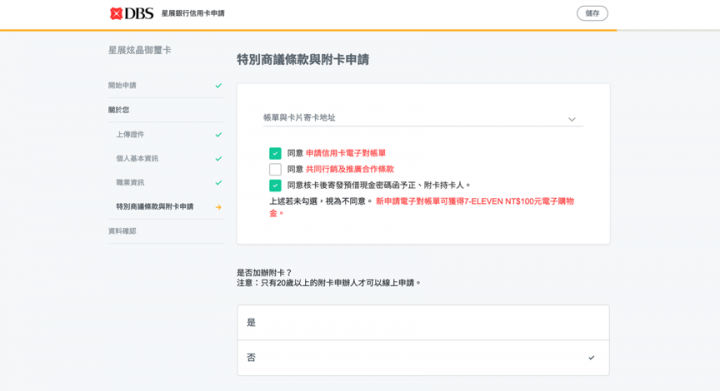Image resolution: width=720 pixels, height=391 pixels.
Task: Click the 星展炫晶御璽卡 card name text
Action: point(140,50)
